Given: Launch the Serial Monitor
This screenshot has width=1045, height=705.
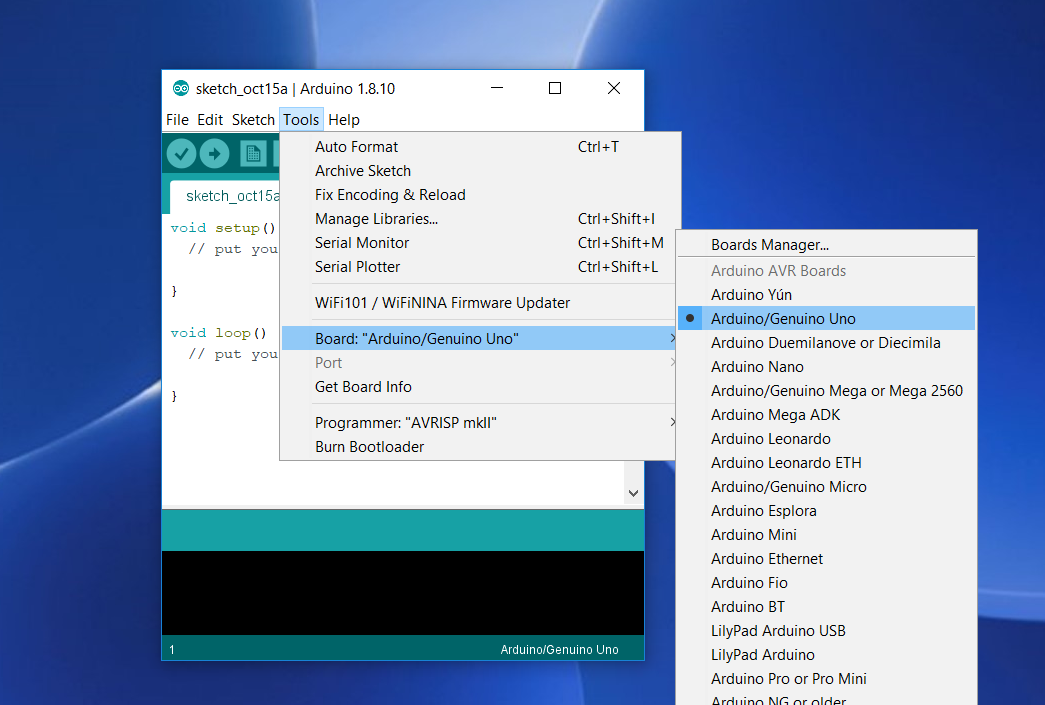Looking at the screenshot, I should [x=479, y=243].
